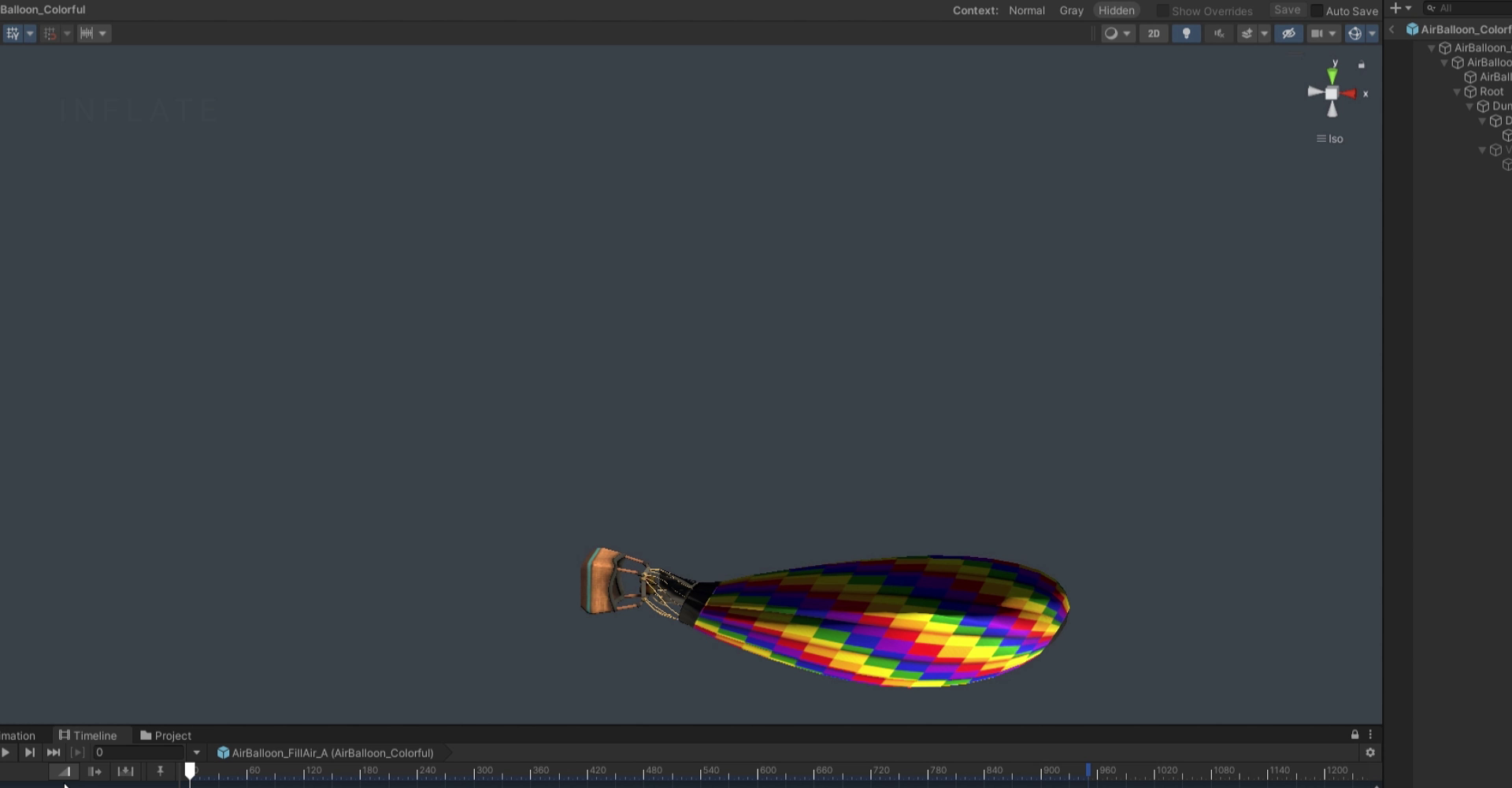
Task: Select the colorful balloon in scene view
Action: (880, 621)
